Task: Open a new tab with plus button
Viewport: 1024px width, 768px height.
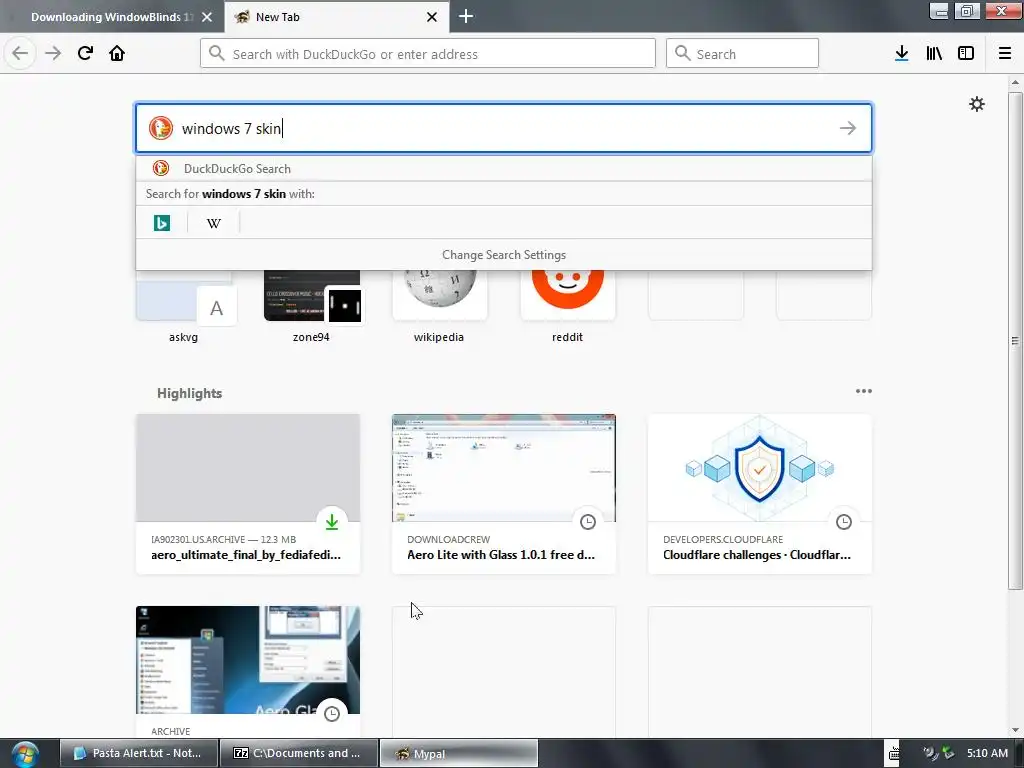Action: coord(466,16)
